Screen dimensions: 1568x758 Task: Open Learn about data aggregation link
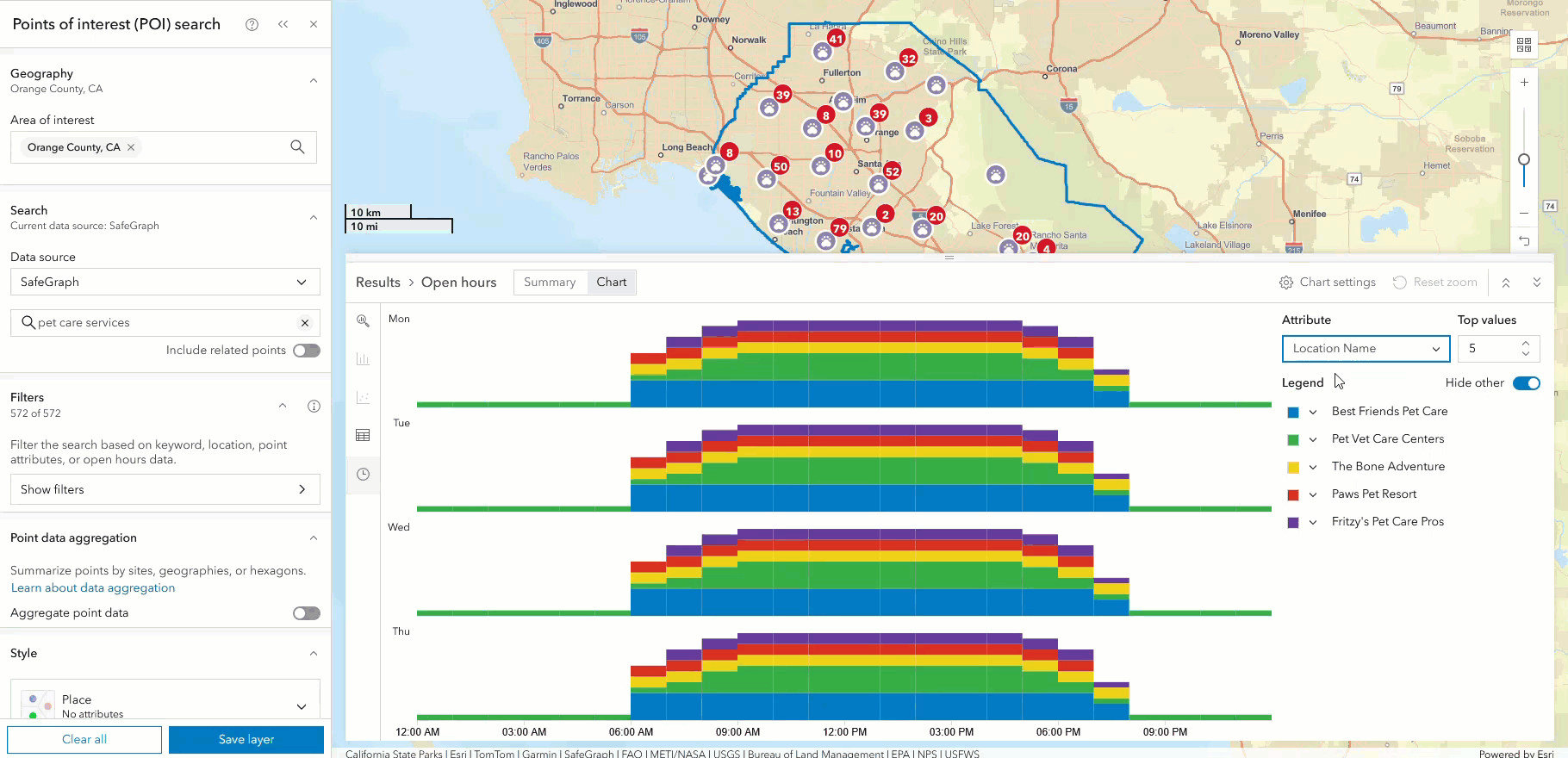coord(93,588)
